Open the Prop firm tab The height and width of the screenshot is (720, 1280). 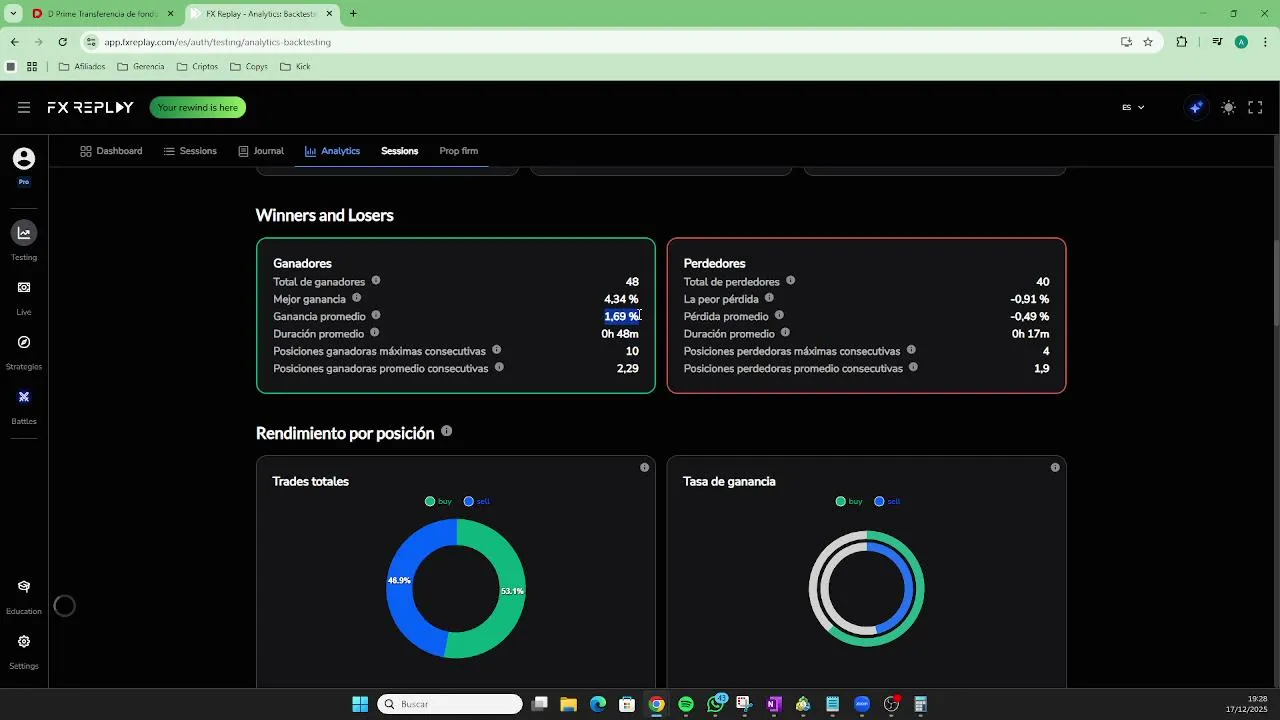tap(459, 151)
